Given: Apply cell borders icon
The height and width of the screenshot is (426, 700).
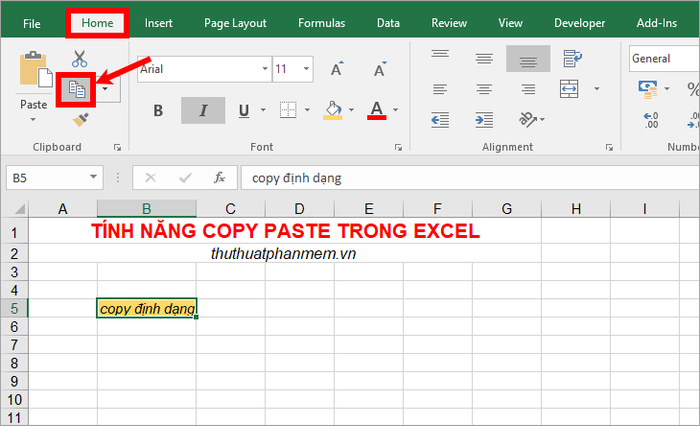Looking at the screenshot, I should point(288,110).
